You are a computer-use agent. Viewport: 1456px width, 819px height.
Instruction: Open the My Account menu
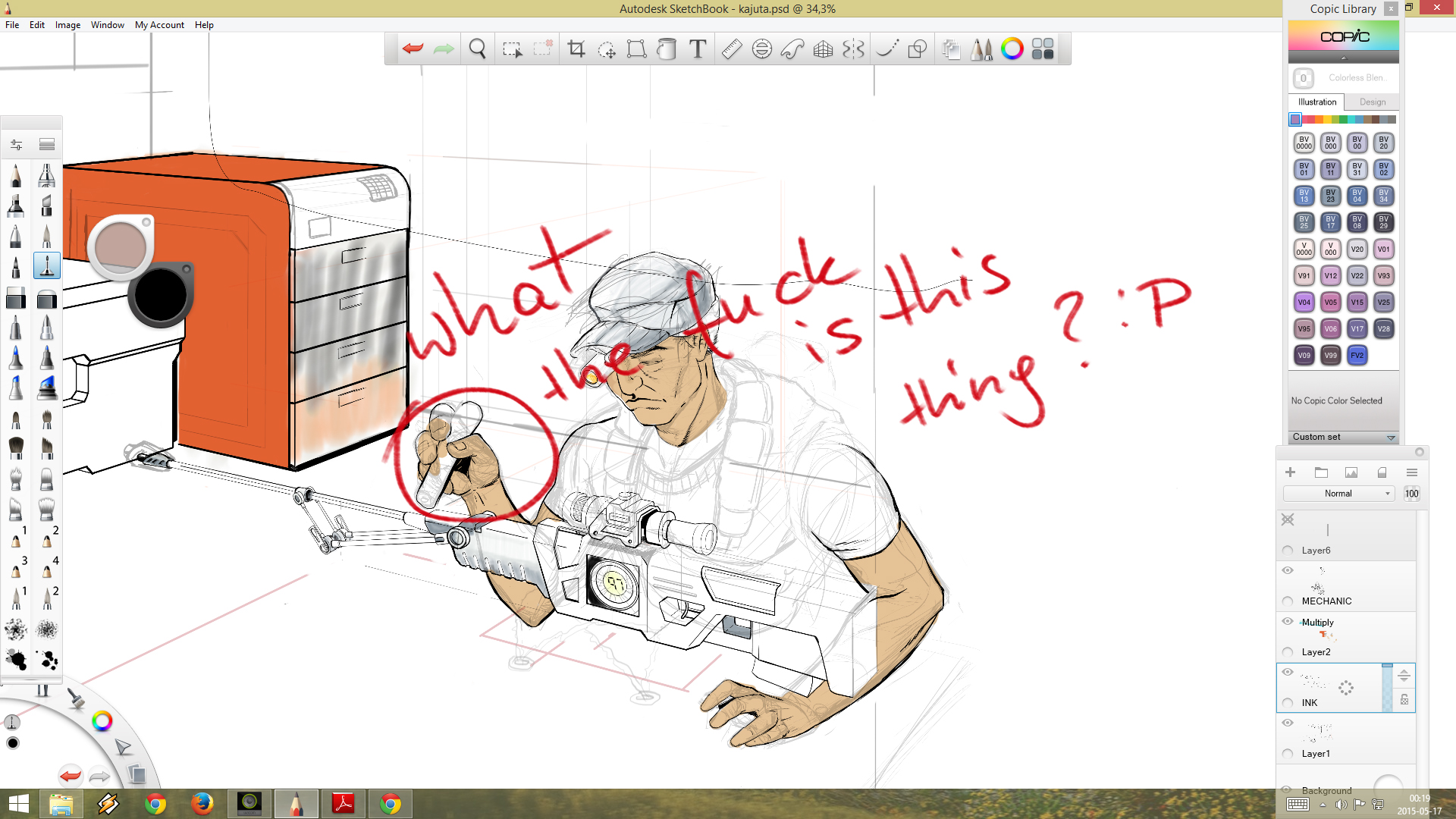tap(159, 25)
